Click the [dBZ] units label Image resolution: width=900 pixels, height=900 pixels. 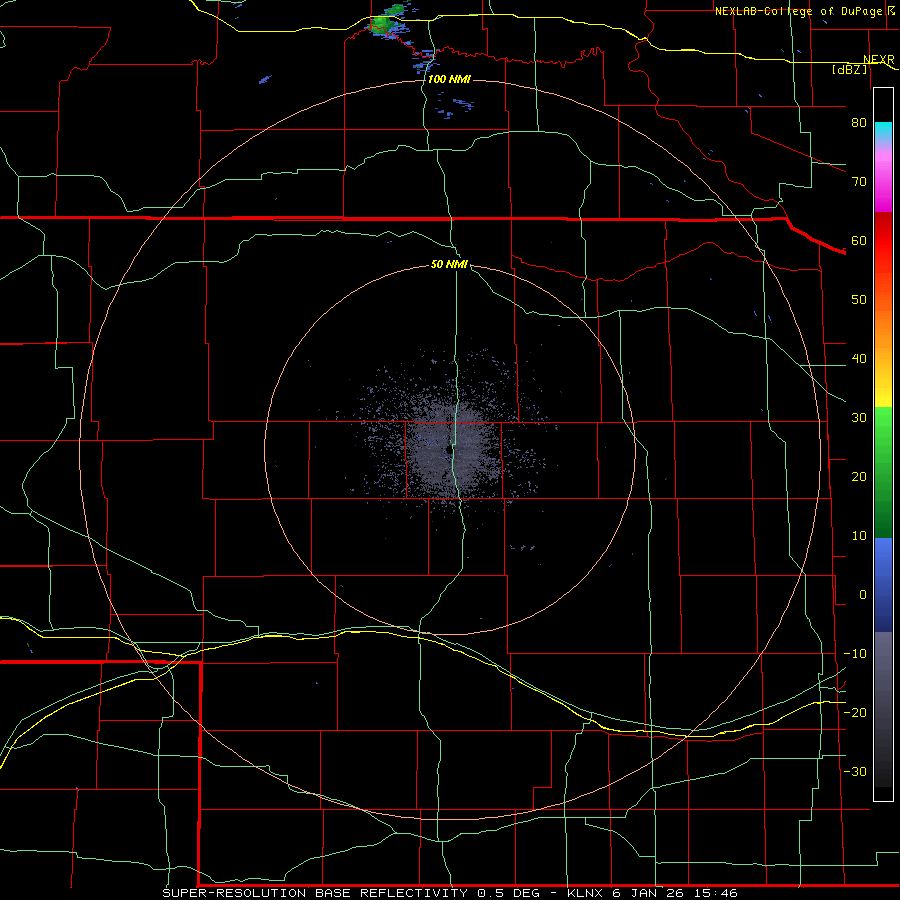pyautogui.click(x=850, y=69)
